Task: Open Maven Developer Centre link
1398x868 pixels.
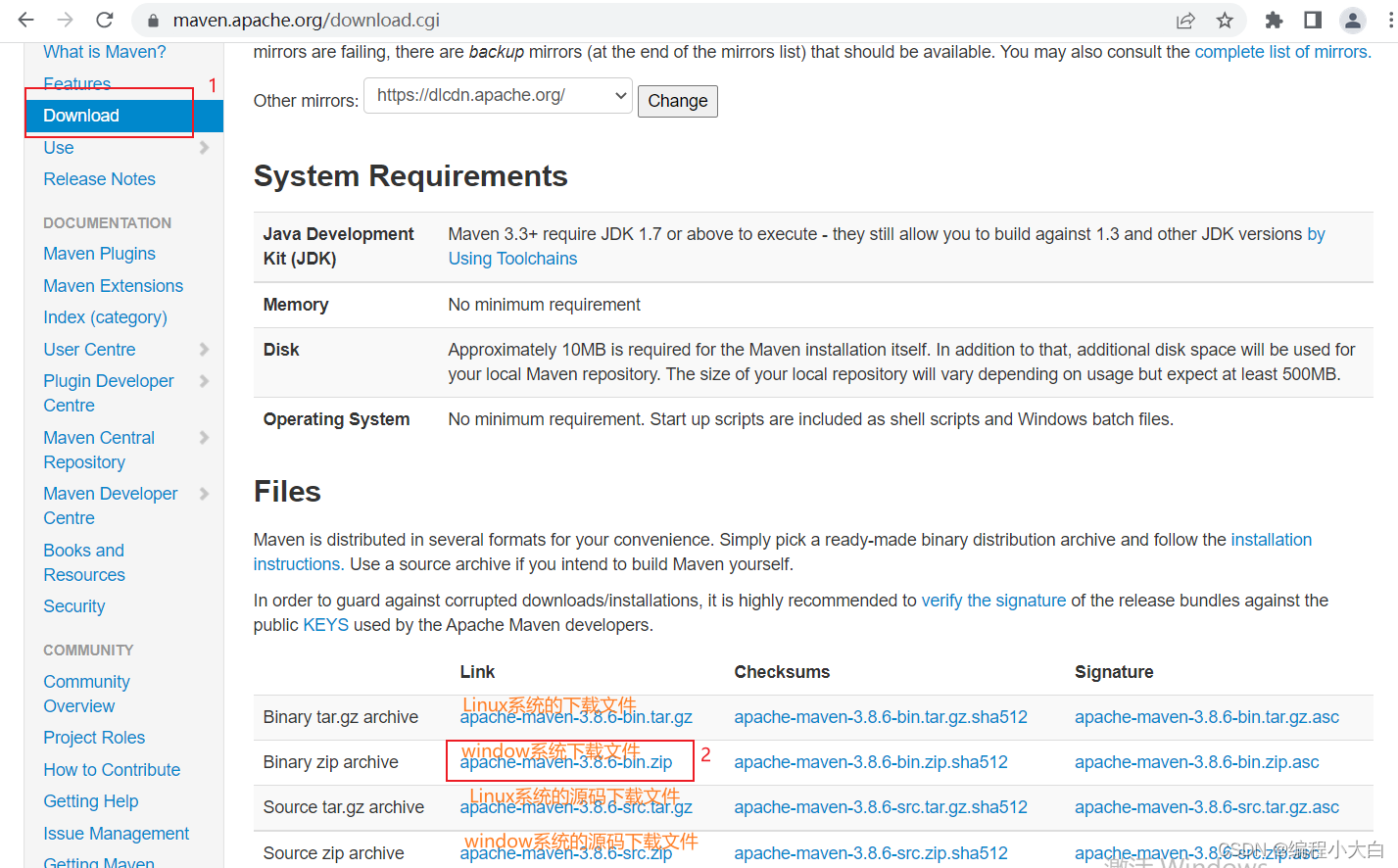Action: click(x=111, y=506)
